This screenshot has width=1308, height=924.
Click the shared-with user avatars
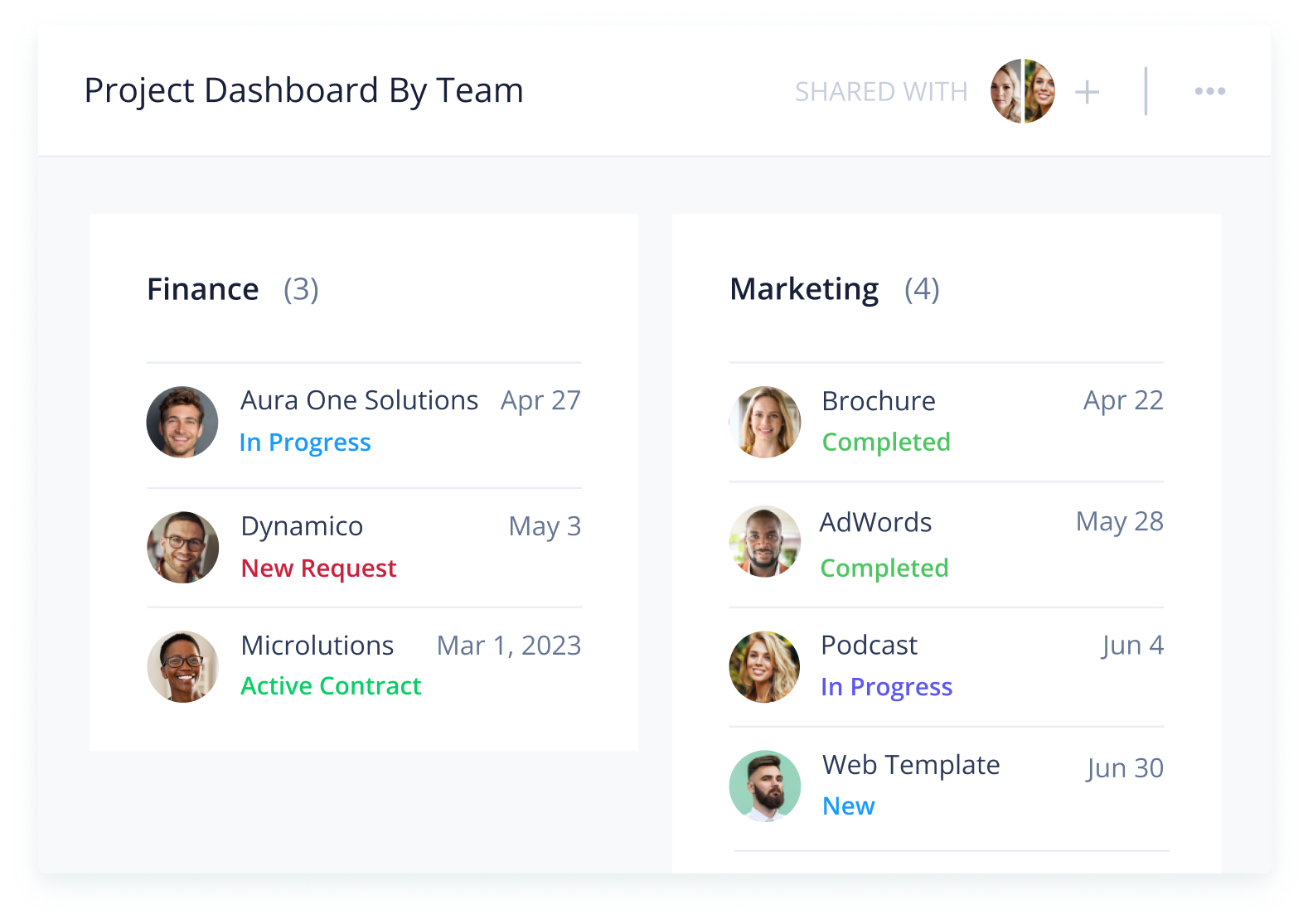pyautogui.click(x=1023, y=91)
